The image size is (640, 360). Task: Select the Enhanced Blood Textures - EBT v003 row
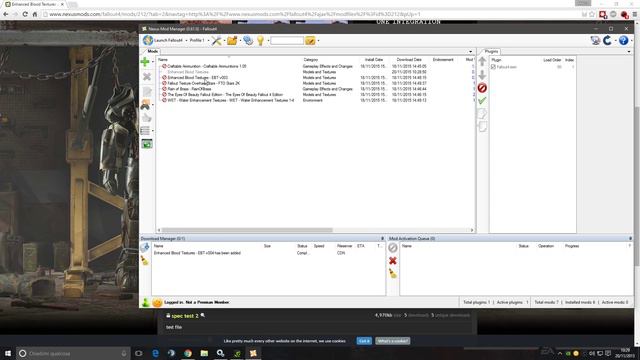click(316, 78)
